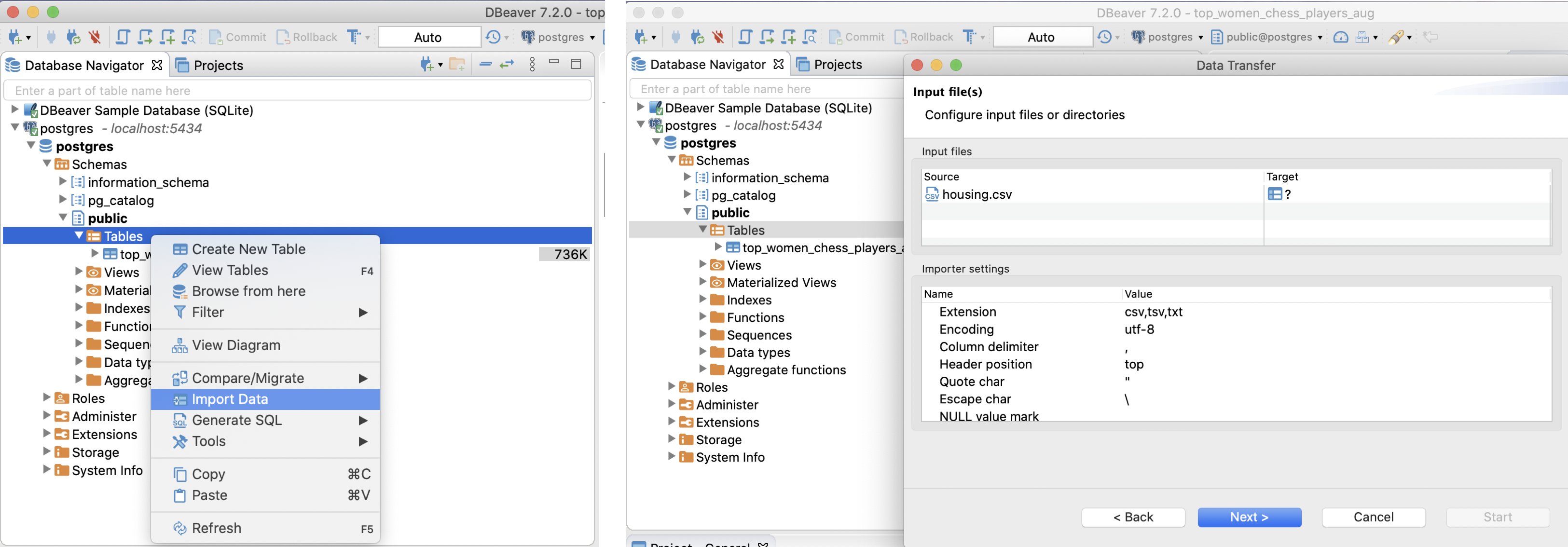Select Create New Table menu entry
Image resolution: width=1568 pixels, height=547 pixels.
coord(248,249)
